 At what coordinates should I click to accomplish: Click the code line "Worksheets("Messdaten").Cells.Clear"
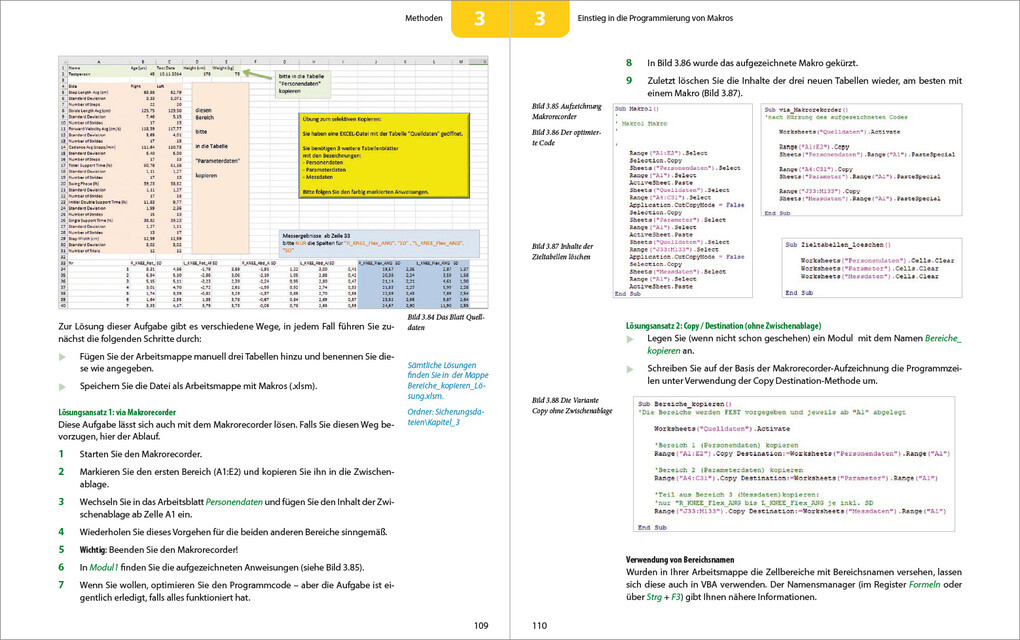click(x=870, y=276)
